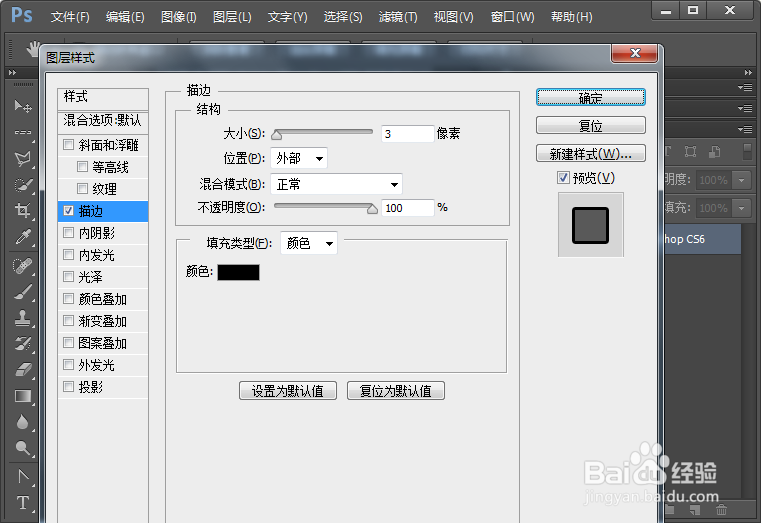
Task: Click the Hand tool in options bar
Action: (33, 49)
